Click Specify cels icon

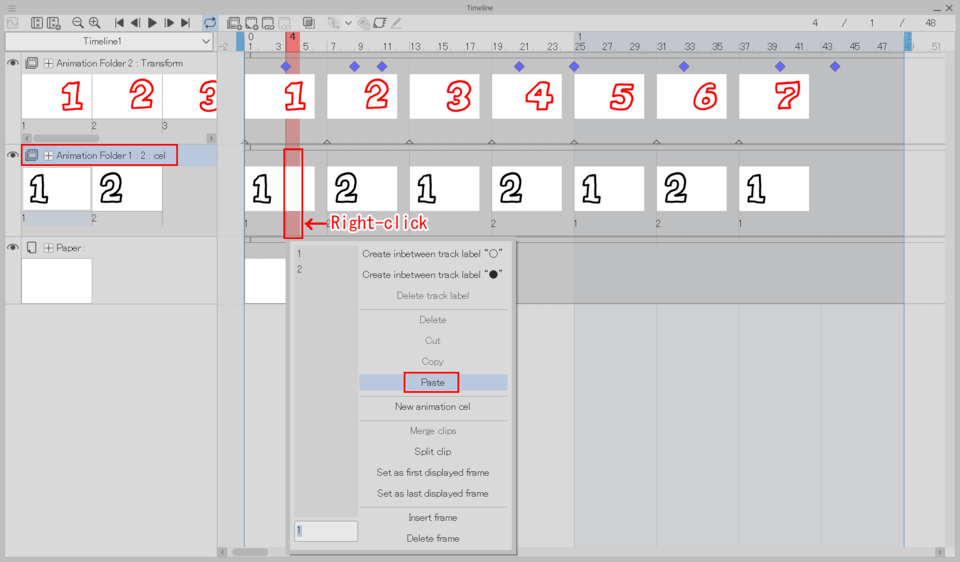click(268, 23)
